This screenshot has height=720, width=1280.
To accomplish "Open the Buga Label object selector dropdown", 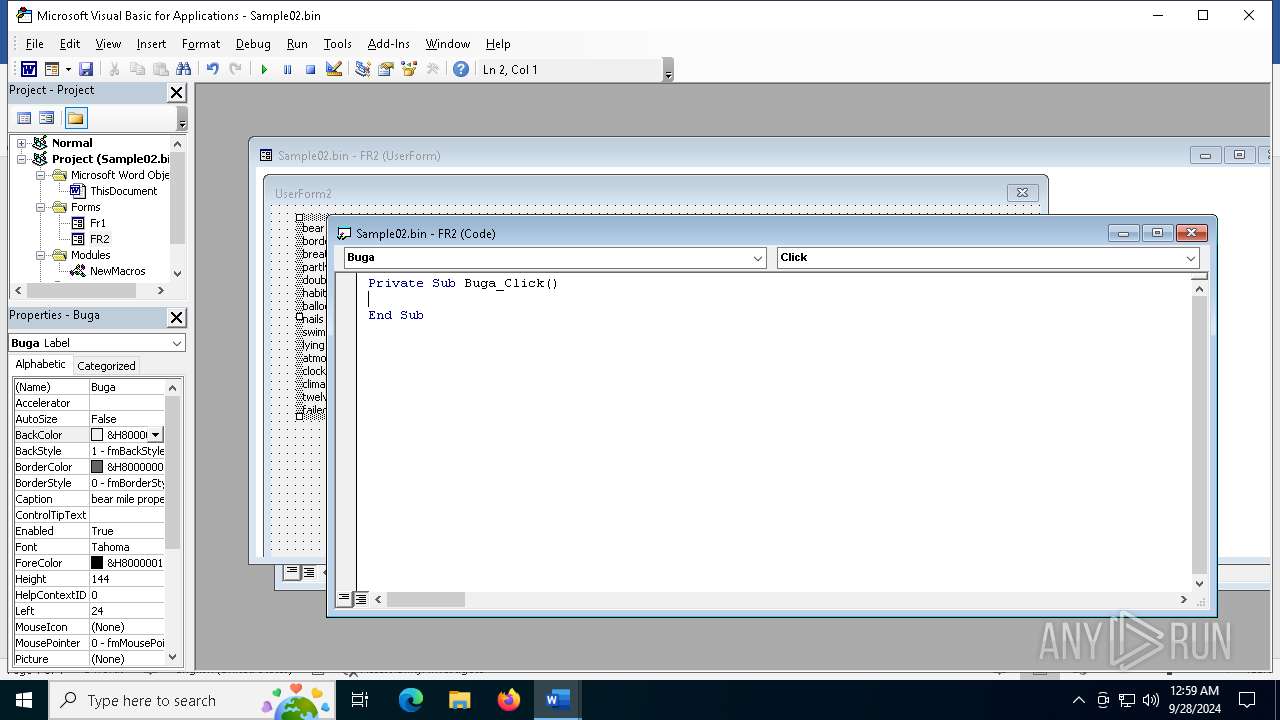I will click(x=177, y=343).
